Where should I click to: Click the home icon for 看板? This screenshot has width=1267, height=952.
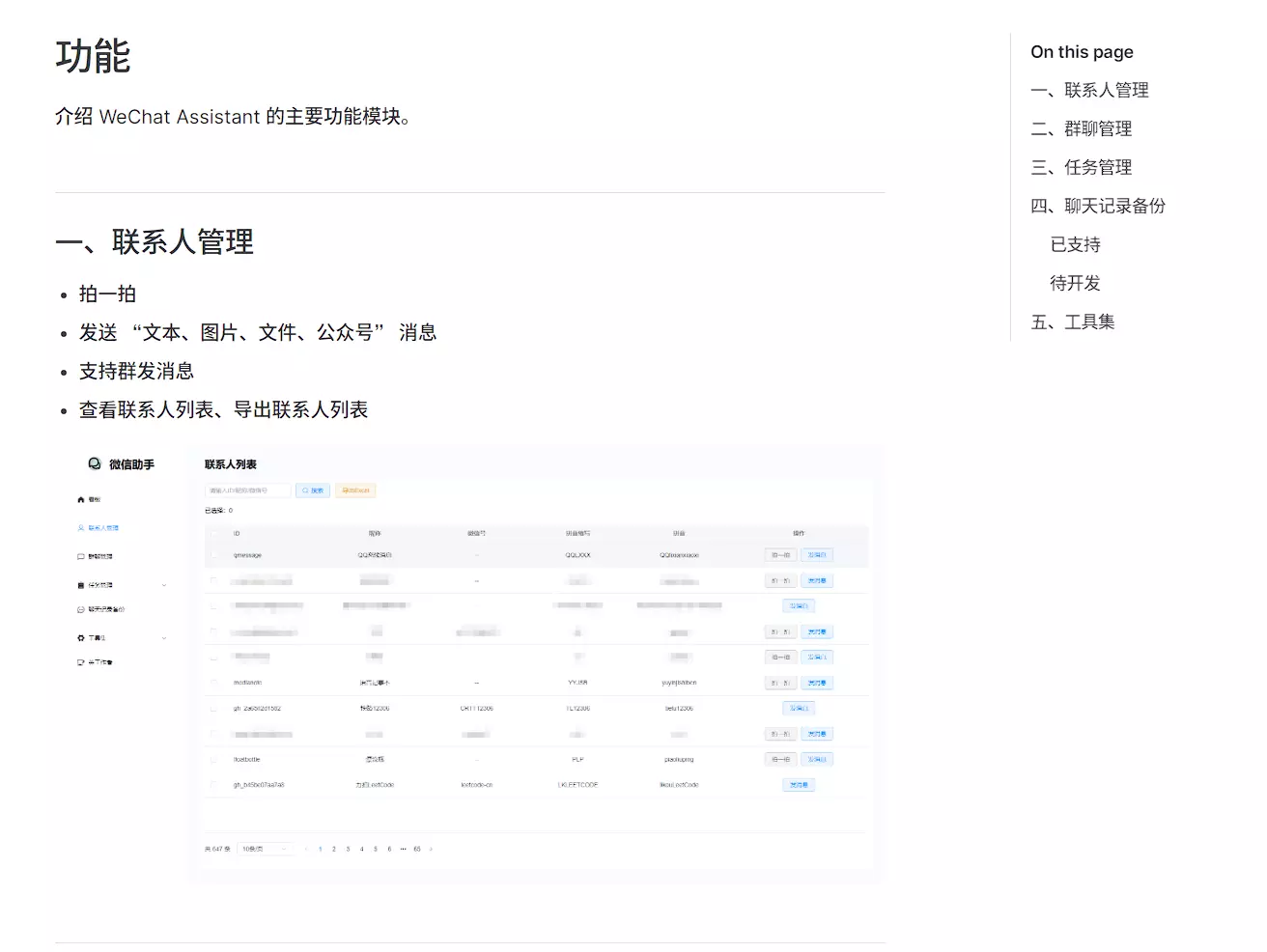tap(81, 500)
